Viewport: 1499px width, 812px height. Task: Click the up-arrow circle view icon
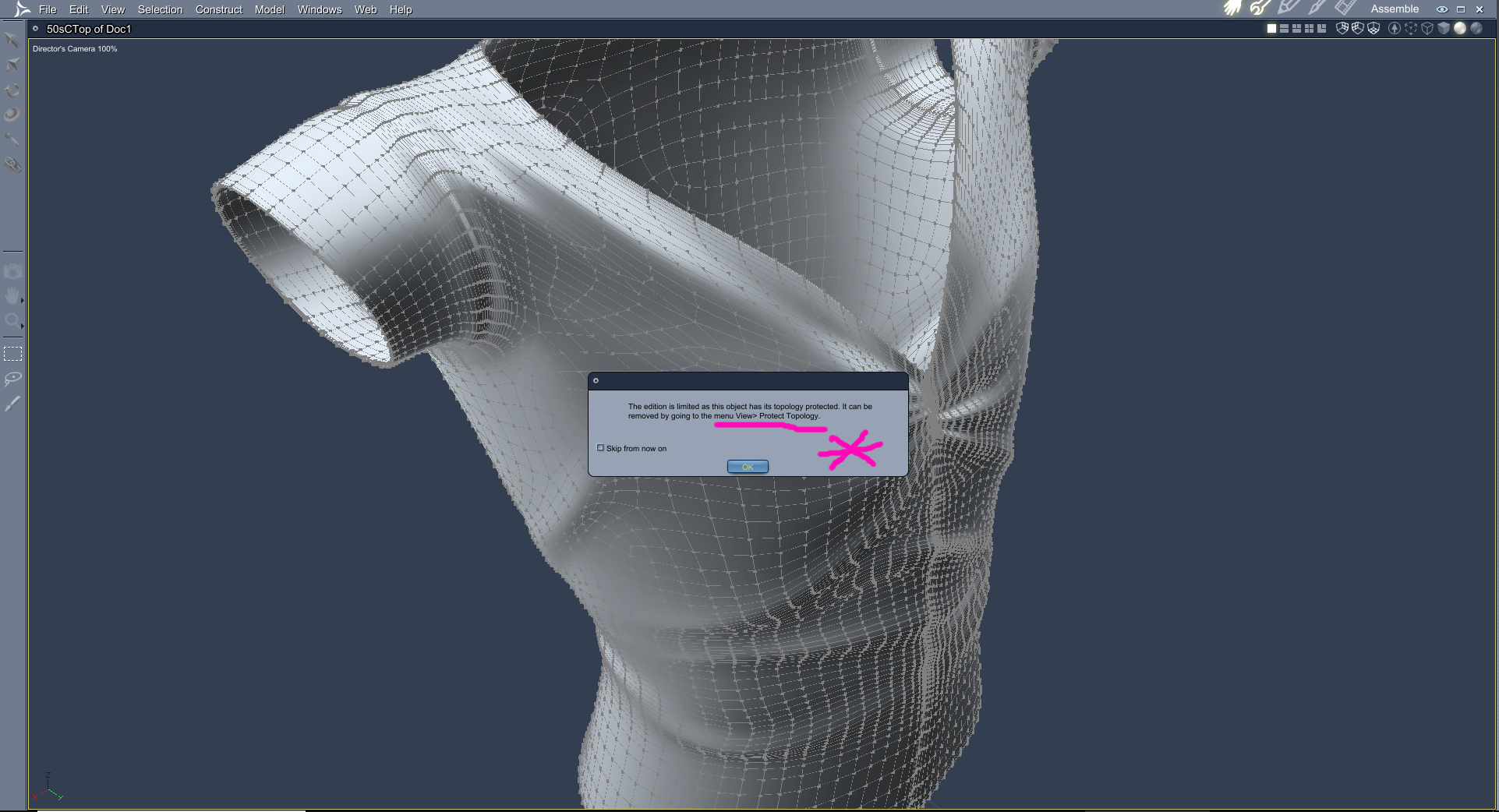1395,28
